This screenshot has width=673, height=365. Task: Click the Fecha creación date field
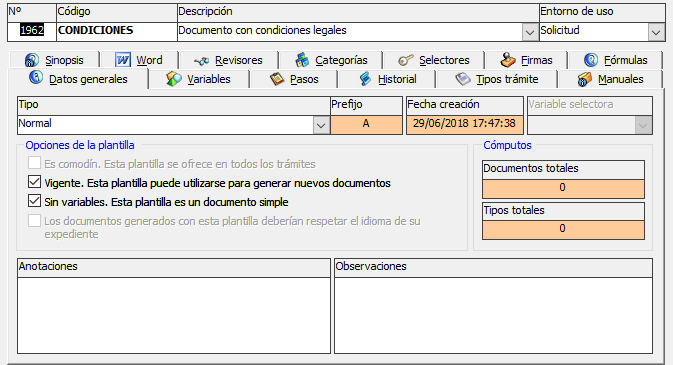(464, 125)
